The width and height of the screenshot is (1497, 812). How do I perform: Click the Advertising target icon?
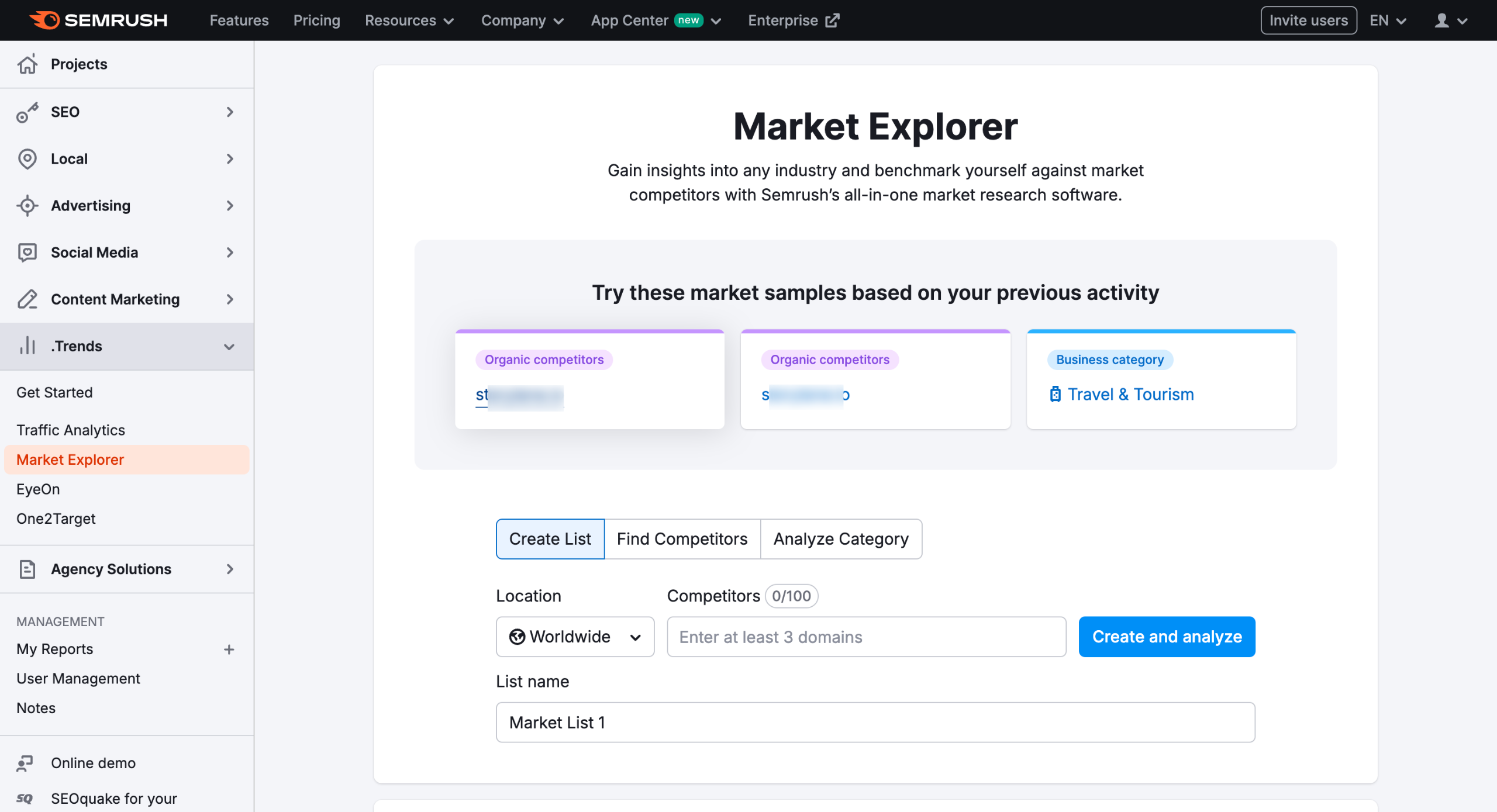coord(27,206)
